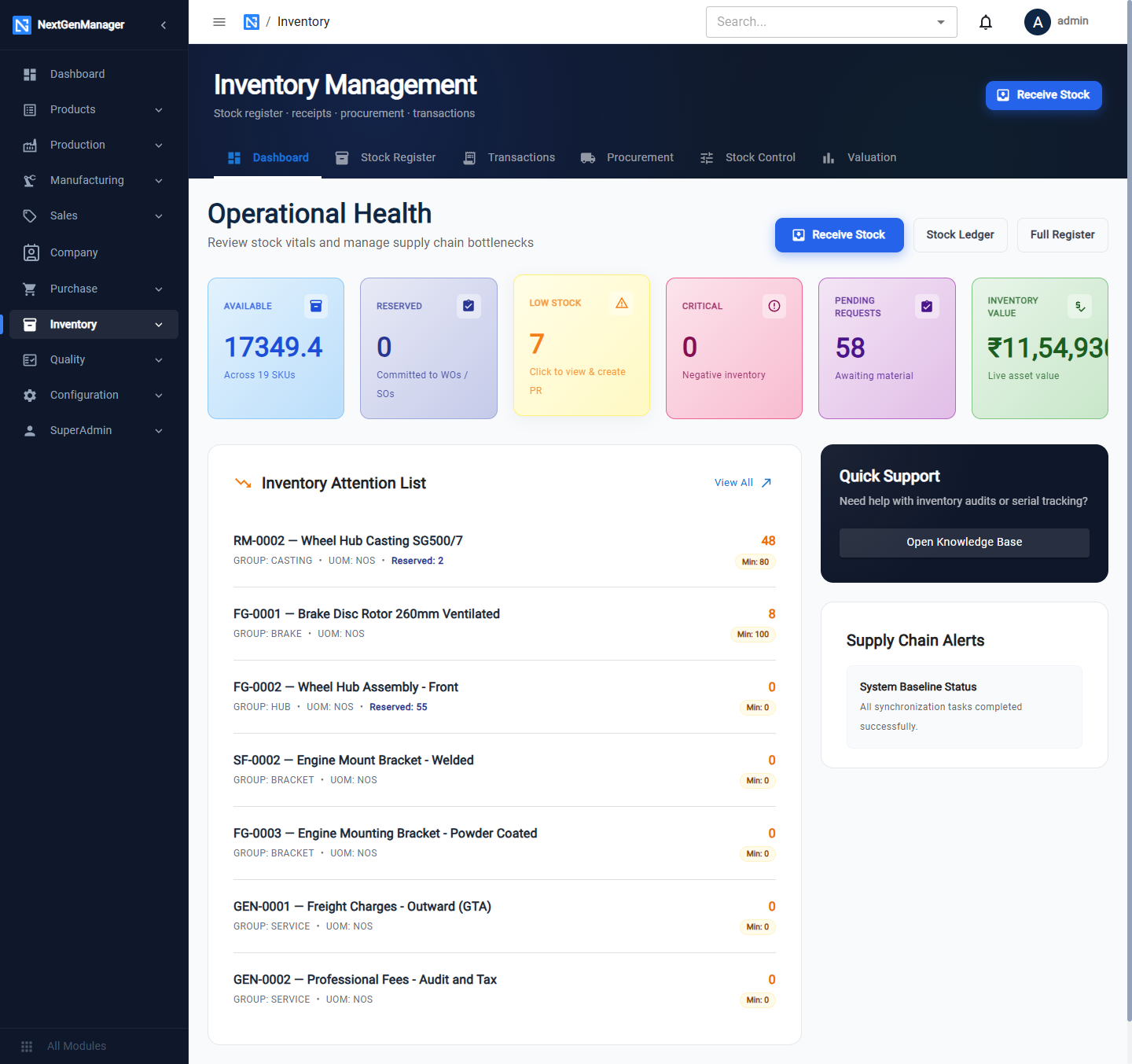The height and width of the screenshot is (1064, 1132).
Task: Expand the SuperAdmin menu chevron
Action: (159, 430)
